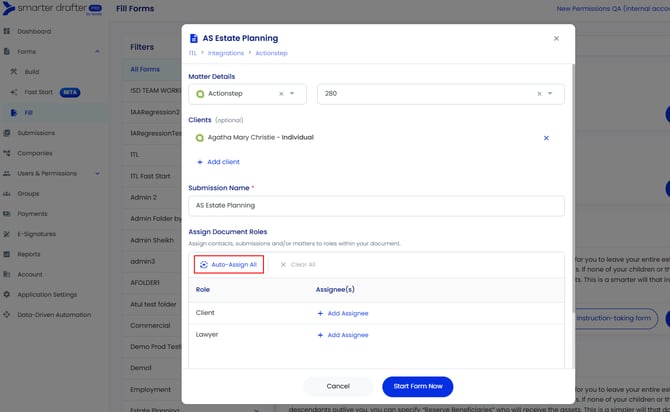The image size is (670, 412).
Task: Open the Companies section icon
Action: [8, 153]
